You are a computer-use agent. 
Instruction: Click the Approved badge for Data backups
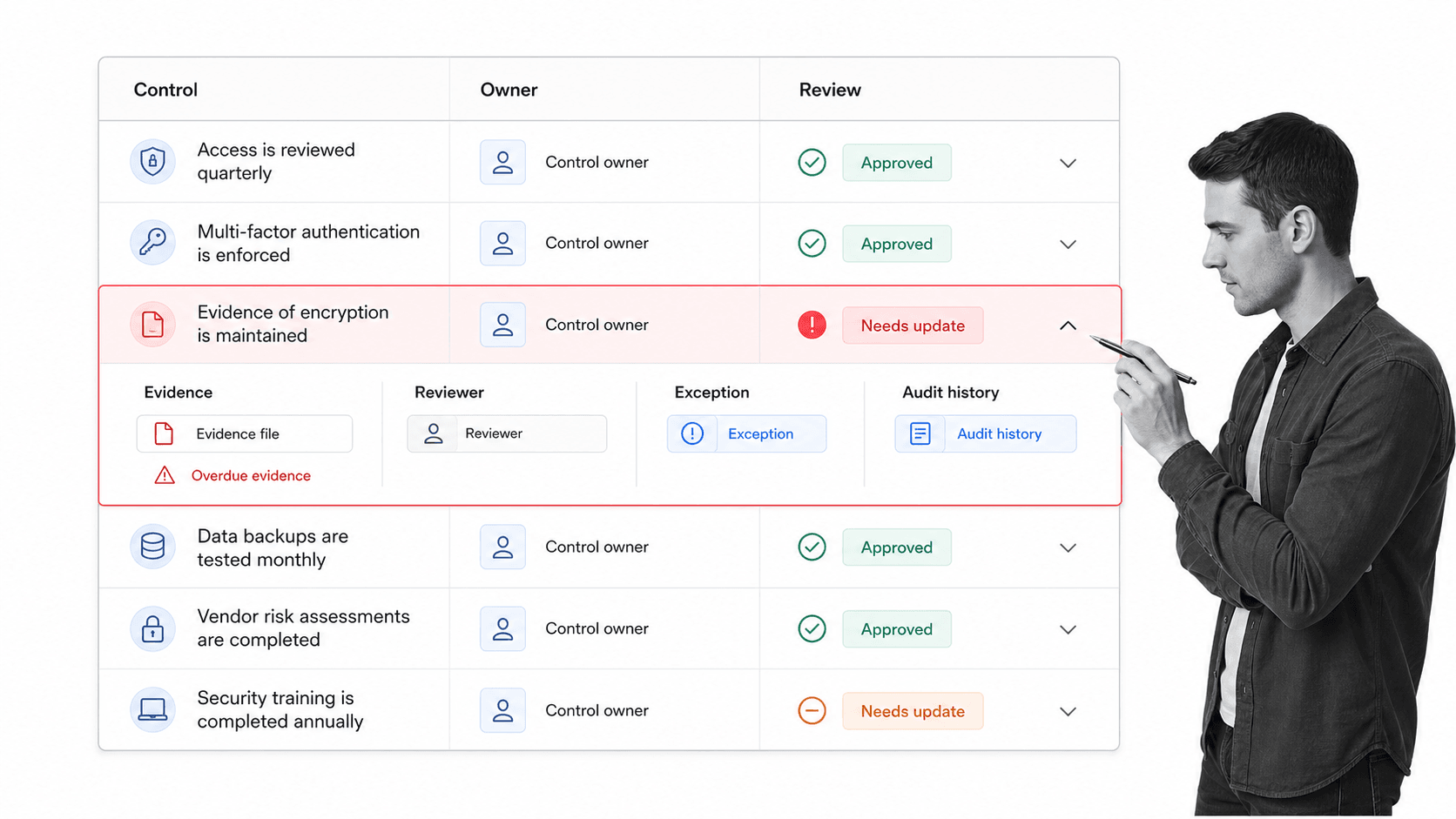pyautogui.click(x=897, y=547)
